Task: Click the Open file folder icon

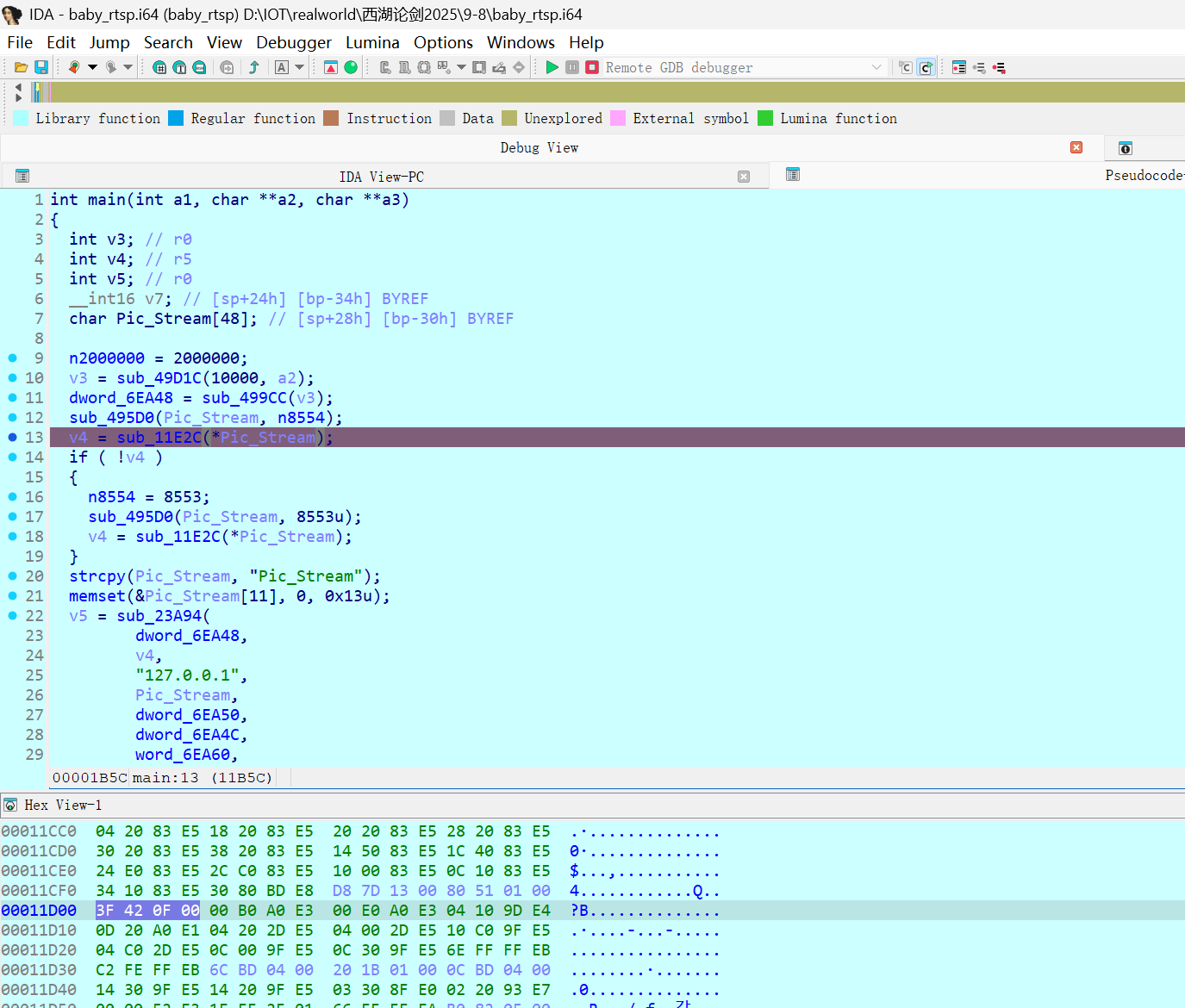Action: click(x=22, y=67)
